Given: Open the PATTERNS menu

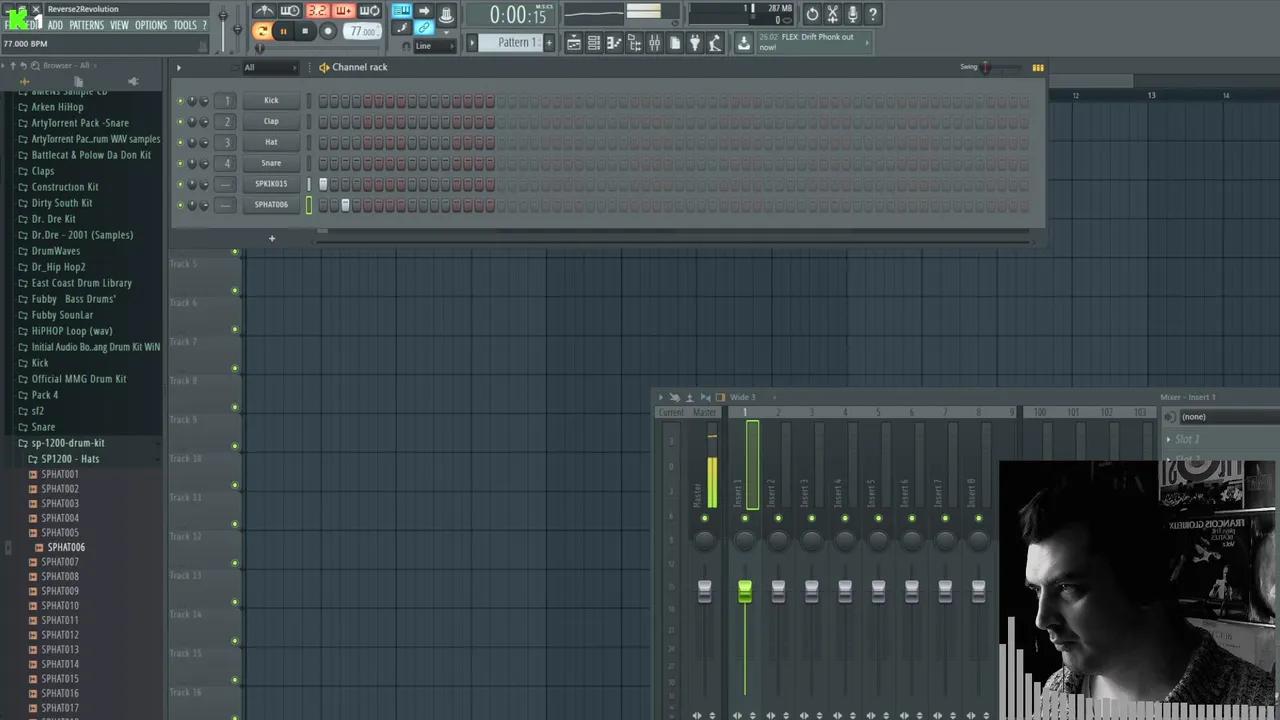Looking at the screenshot, I should [x=86, y=25].
